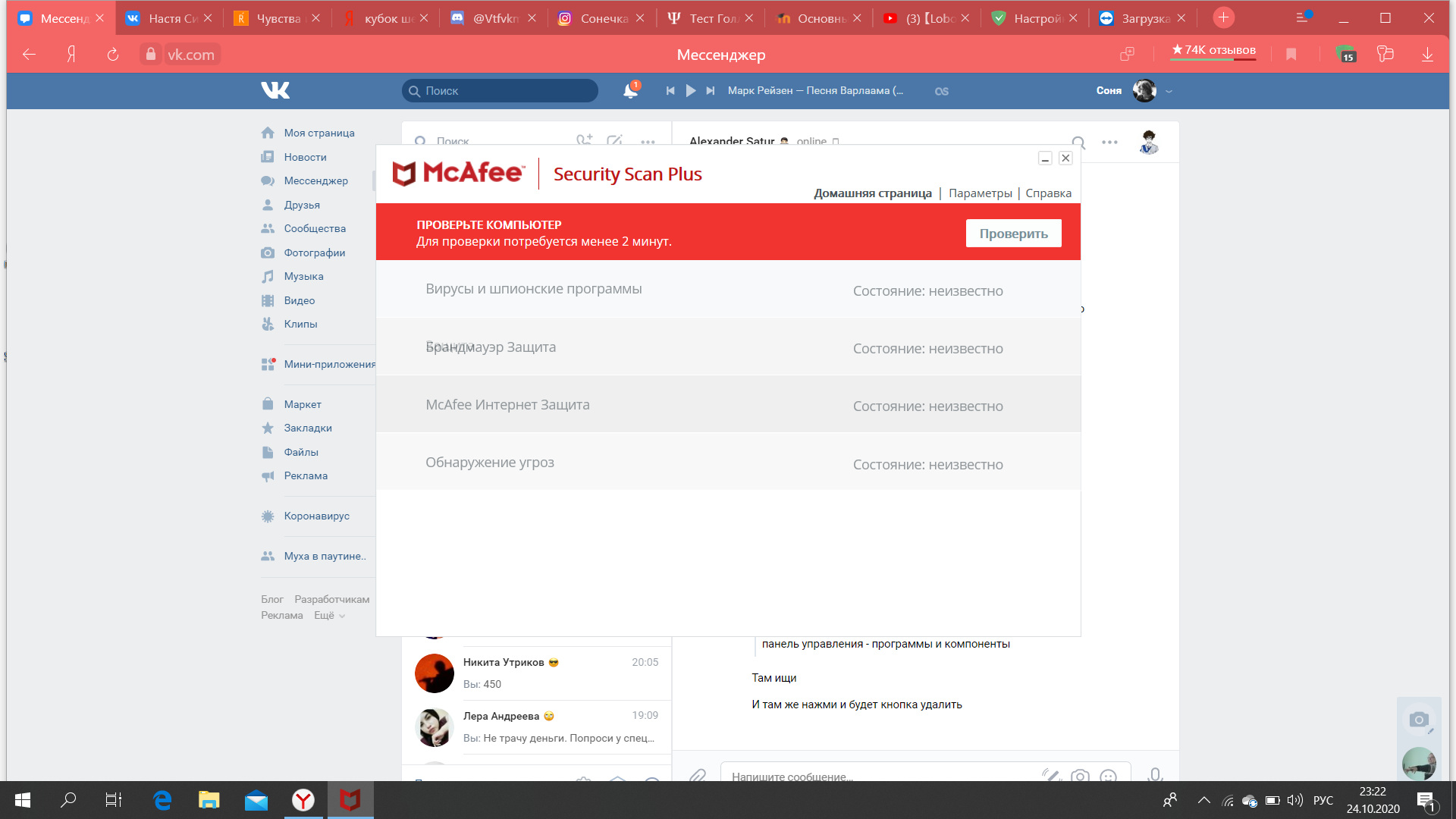
Task: Bookmark this page with bookmark icon
Action: 1291,55
